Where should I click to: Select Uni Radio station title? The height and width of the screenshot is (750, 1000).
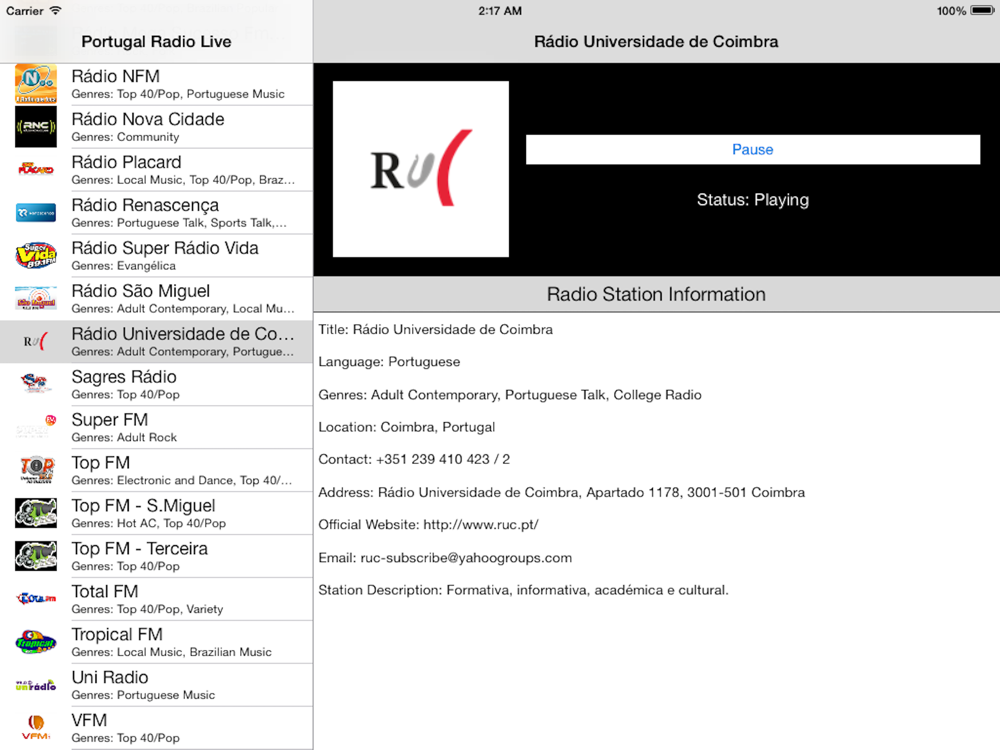coord(110,677)
